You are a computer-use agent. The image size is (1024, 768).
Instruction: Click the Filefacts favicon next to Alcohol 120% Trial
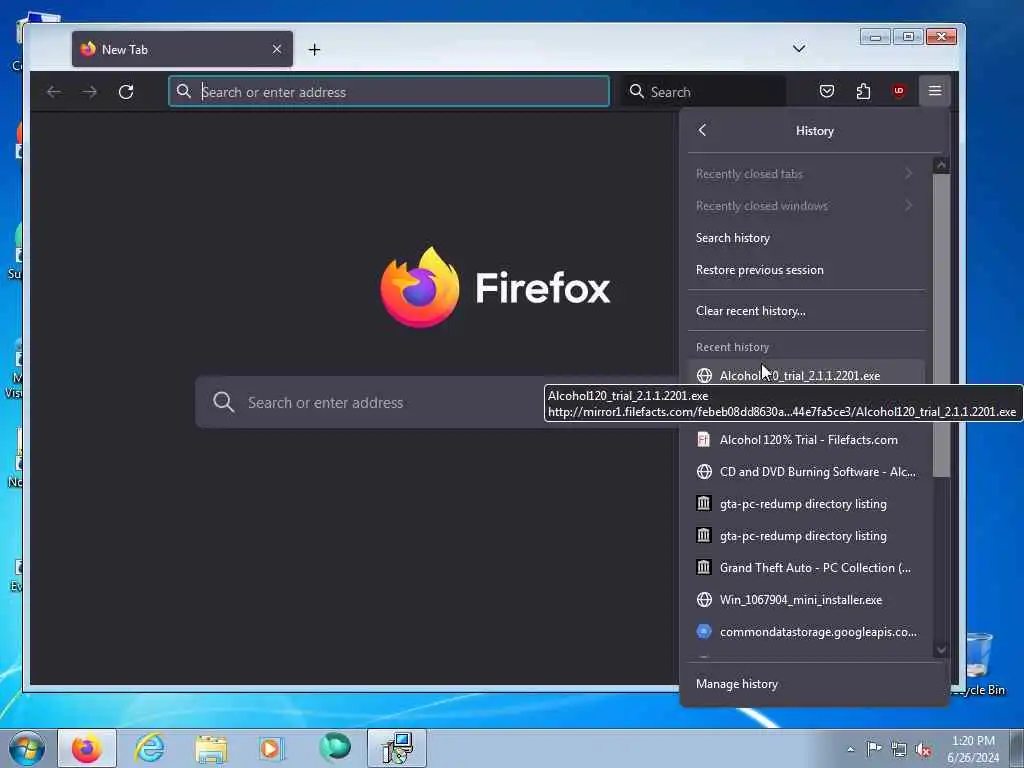click(x=703, y=440)
